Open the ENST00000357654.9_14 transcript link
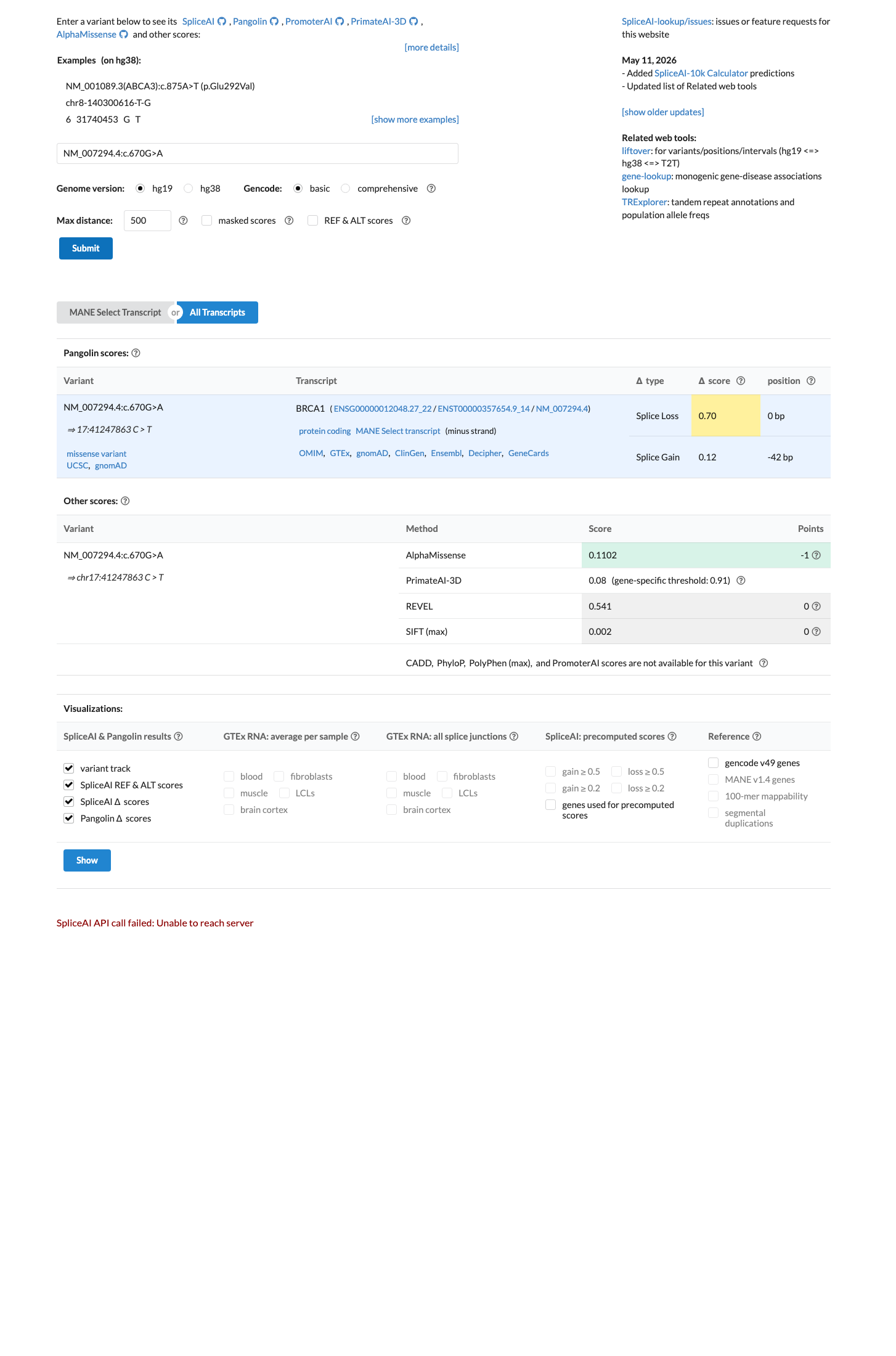 tap(484, 409)
